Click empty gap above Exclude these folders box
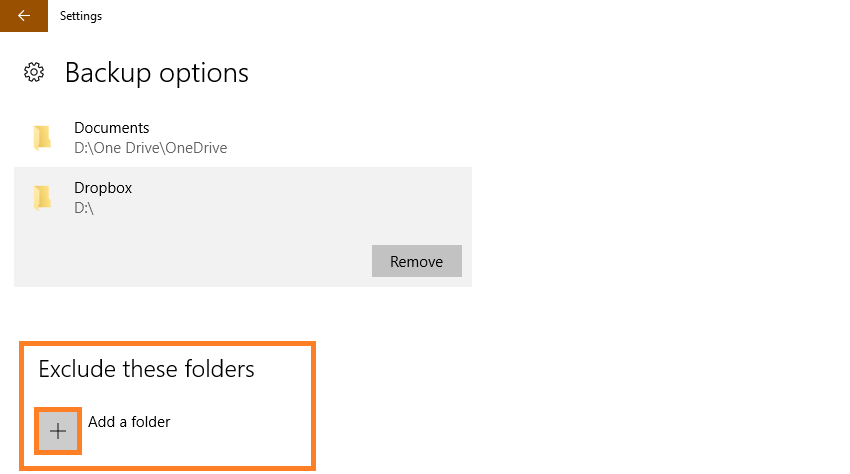 click(163, 315)
